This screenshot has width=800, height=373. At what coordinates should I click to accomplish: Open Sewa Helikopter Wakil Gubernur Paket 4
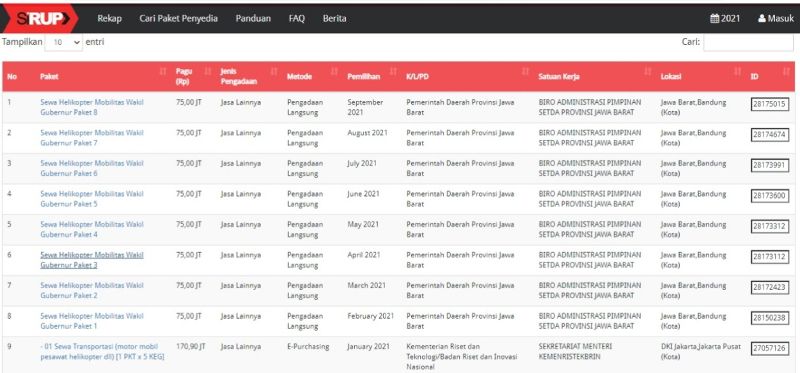(x=92, y=229)
